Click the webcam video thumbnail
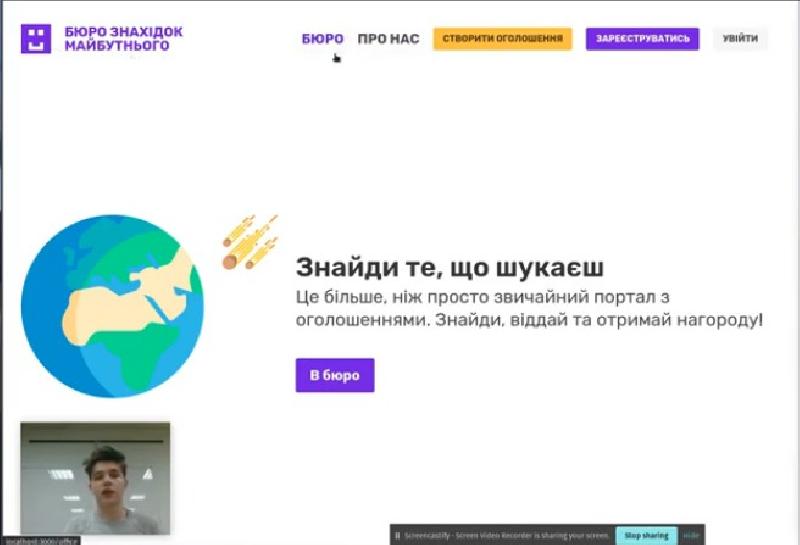The width and height of the screenshot is (800, 545). (95, 477)
